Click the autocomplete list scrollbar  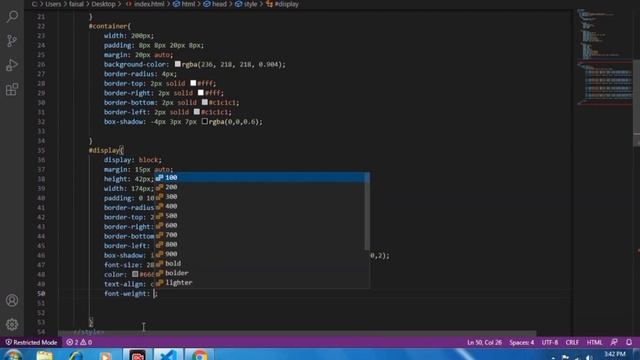click(x=367, y=211)
